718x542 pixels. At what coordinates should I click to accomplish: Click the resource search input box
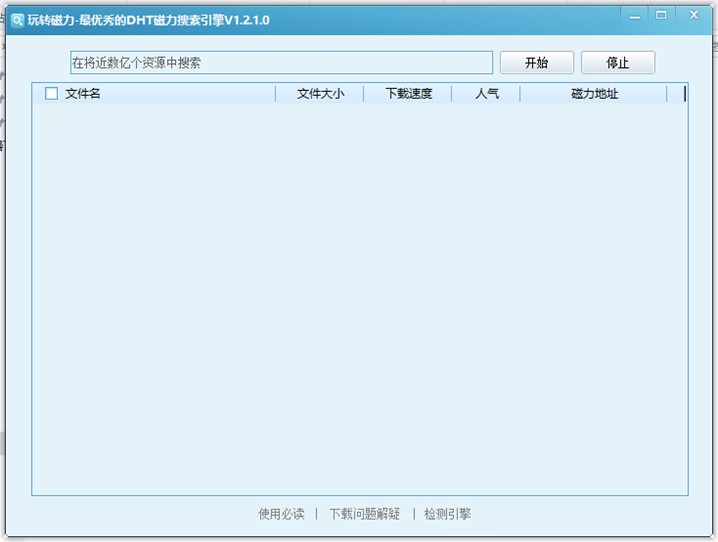(x=281, y=63)
